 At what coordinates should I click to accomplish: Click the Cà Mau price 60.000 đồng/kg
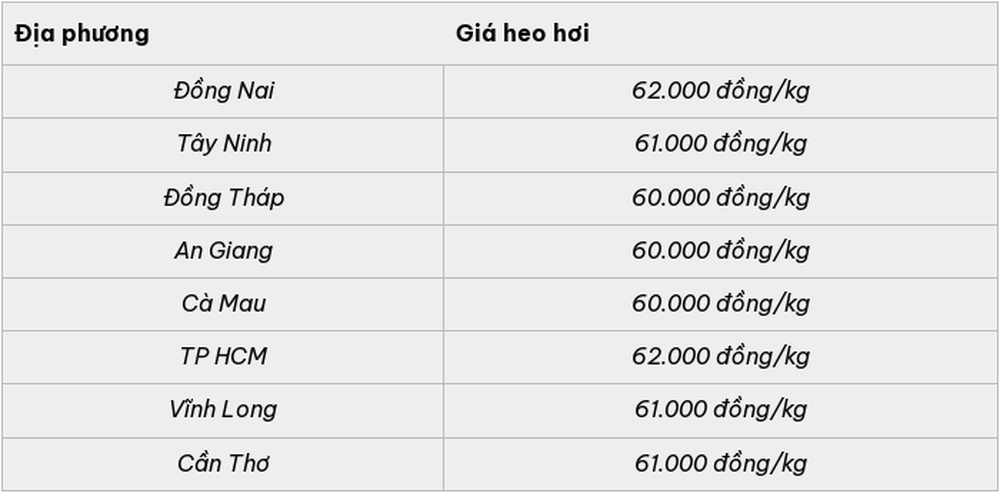tap(721, 304)
